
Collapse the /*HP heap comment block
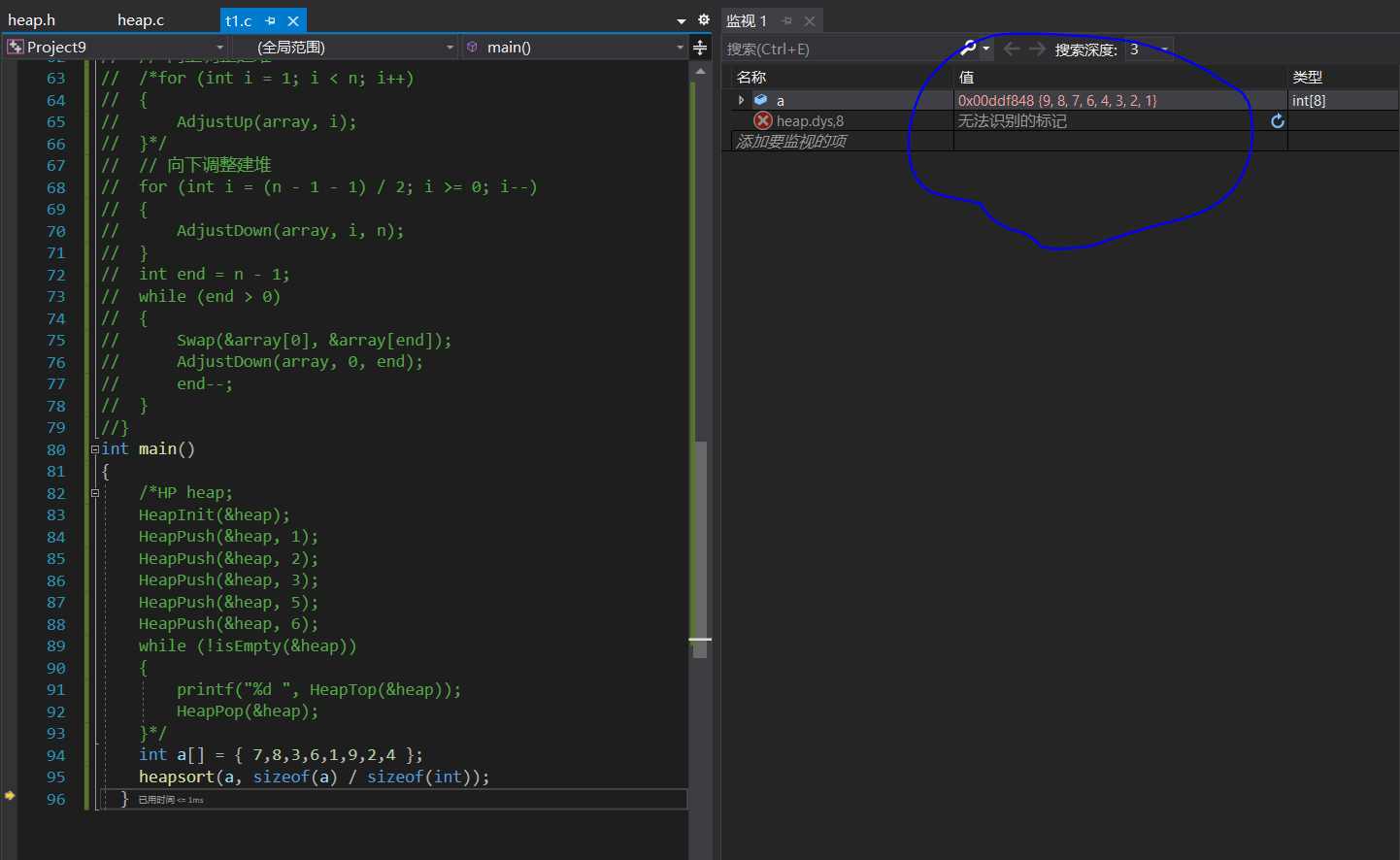pyautogui.click(x=95, y=493)
